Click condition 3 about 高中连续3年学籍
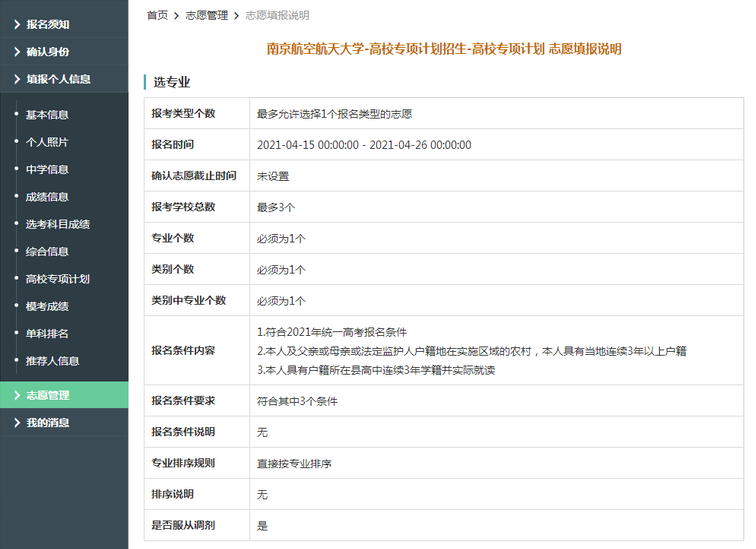This screenshot has width=756, height=549. click(376, 370)
